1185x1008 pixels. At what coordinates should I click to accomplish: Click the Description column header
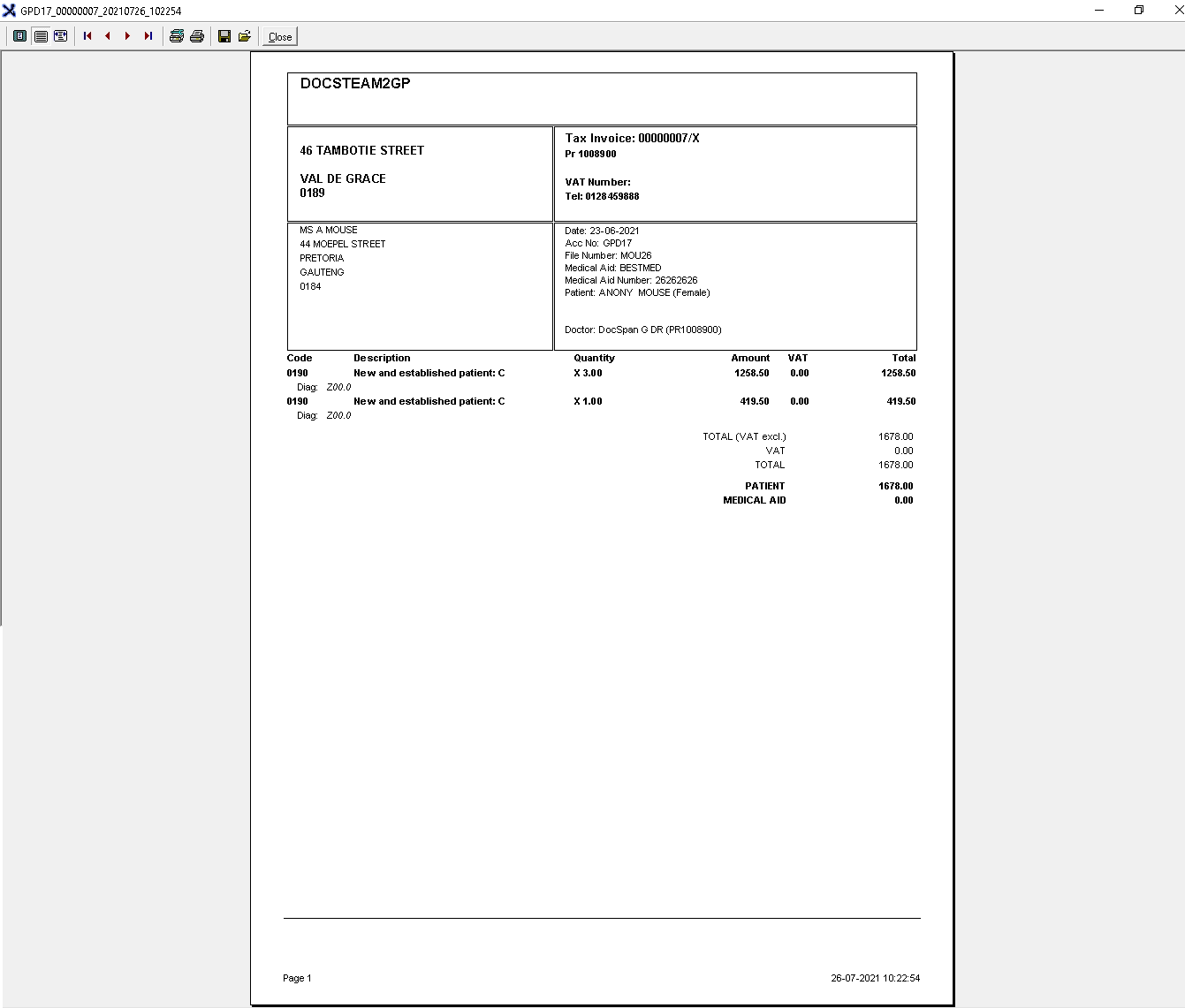[x=382, y=358]
